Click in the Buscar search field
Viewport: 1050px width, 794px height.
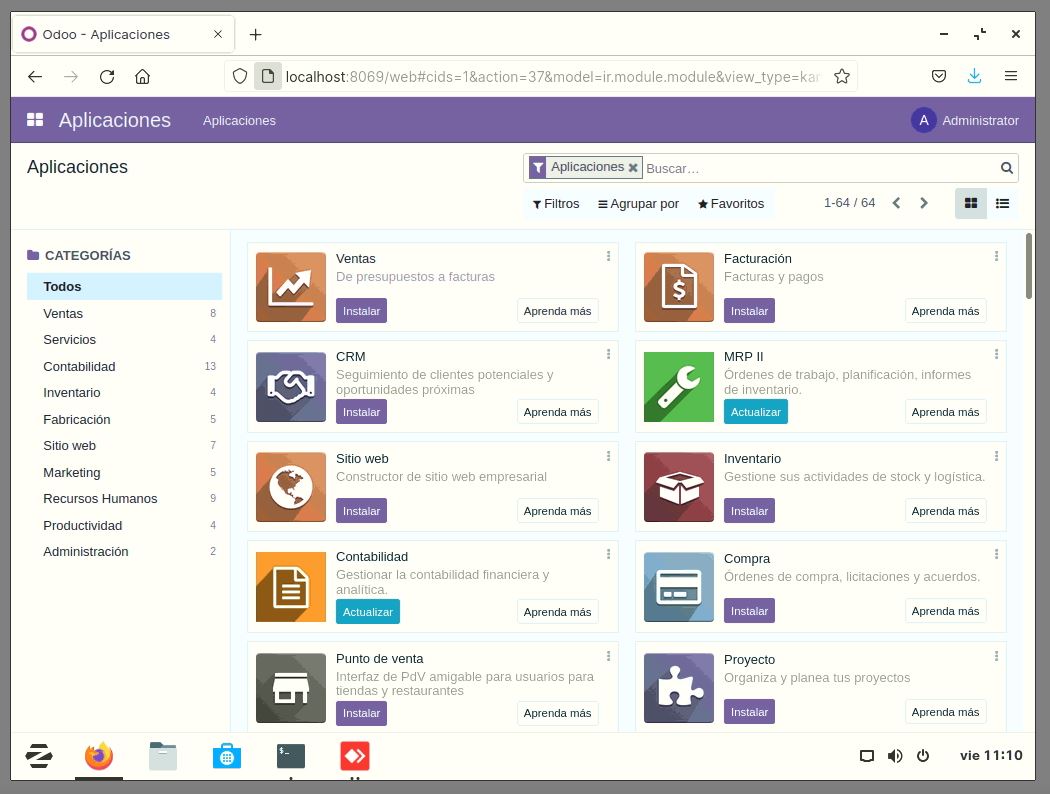(820, 168)
